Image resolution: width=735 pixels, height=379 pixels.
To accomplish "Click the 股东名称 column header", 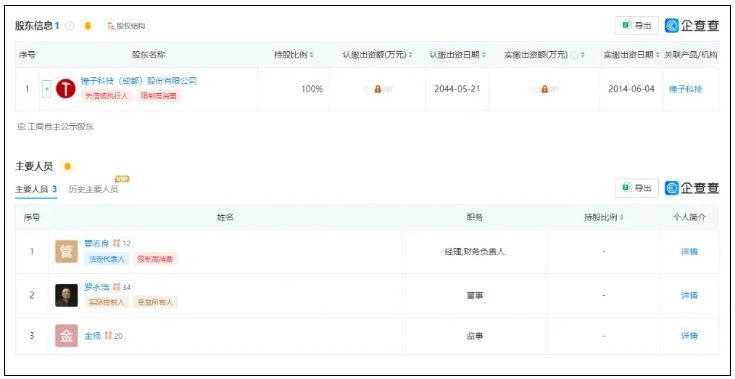I will tap(148, 55).
